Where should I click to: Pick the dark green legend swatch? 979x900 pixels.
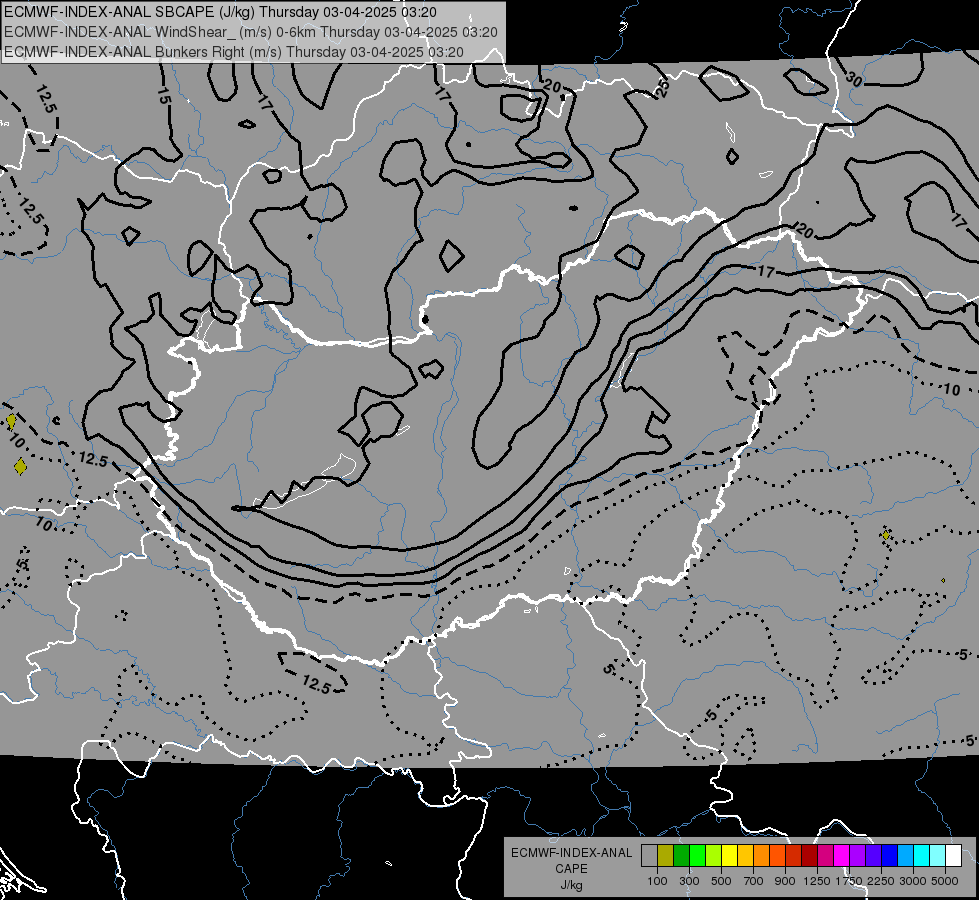681,855
